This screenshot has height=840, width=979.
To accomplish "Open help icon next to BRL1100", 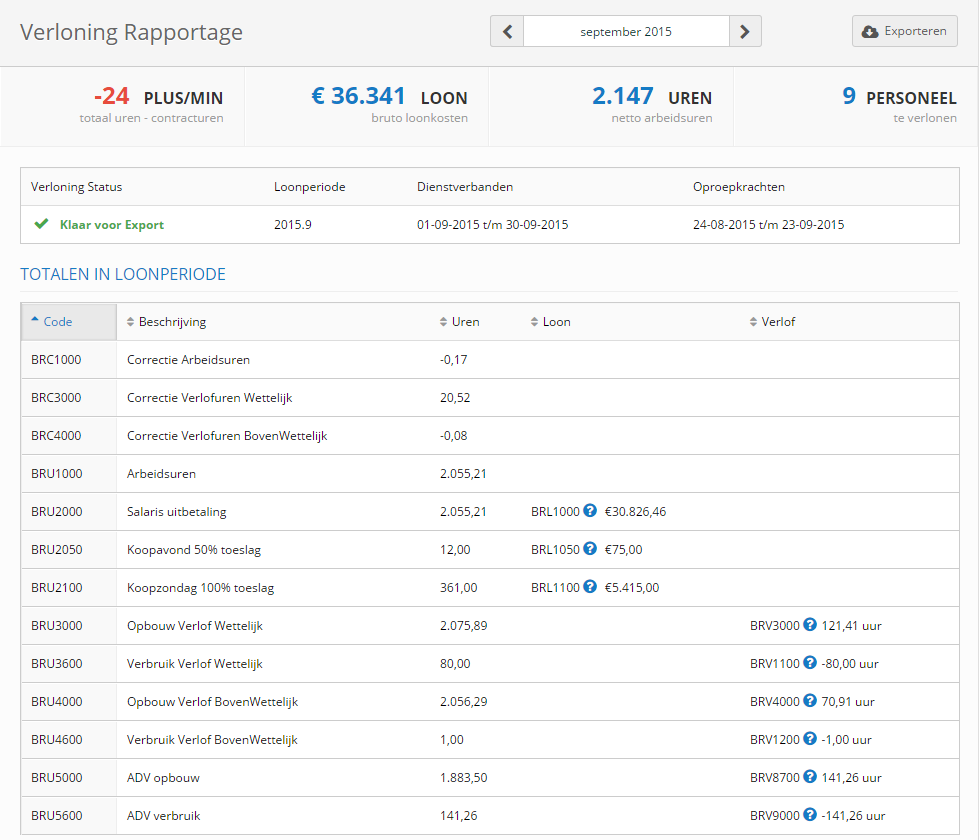I will coord(590,587).
